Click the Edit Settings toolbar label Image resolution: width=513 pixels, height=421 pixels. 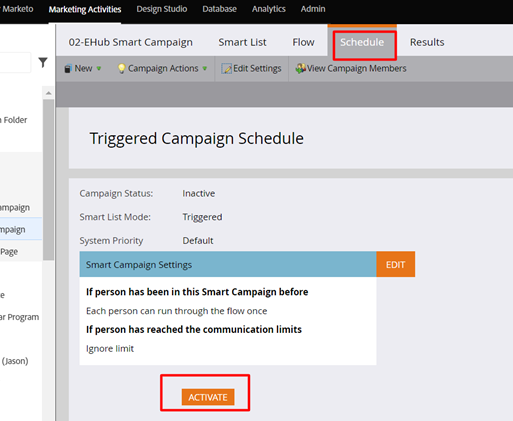[x=257, y=68]
